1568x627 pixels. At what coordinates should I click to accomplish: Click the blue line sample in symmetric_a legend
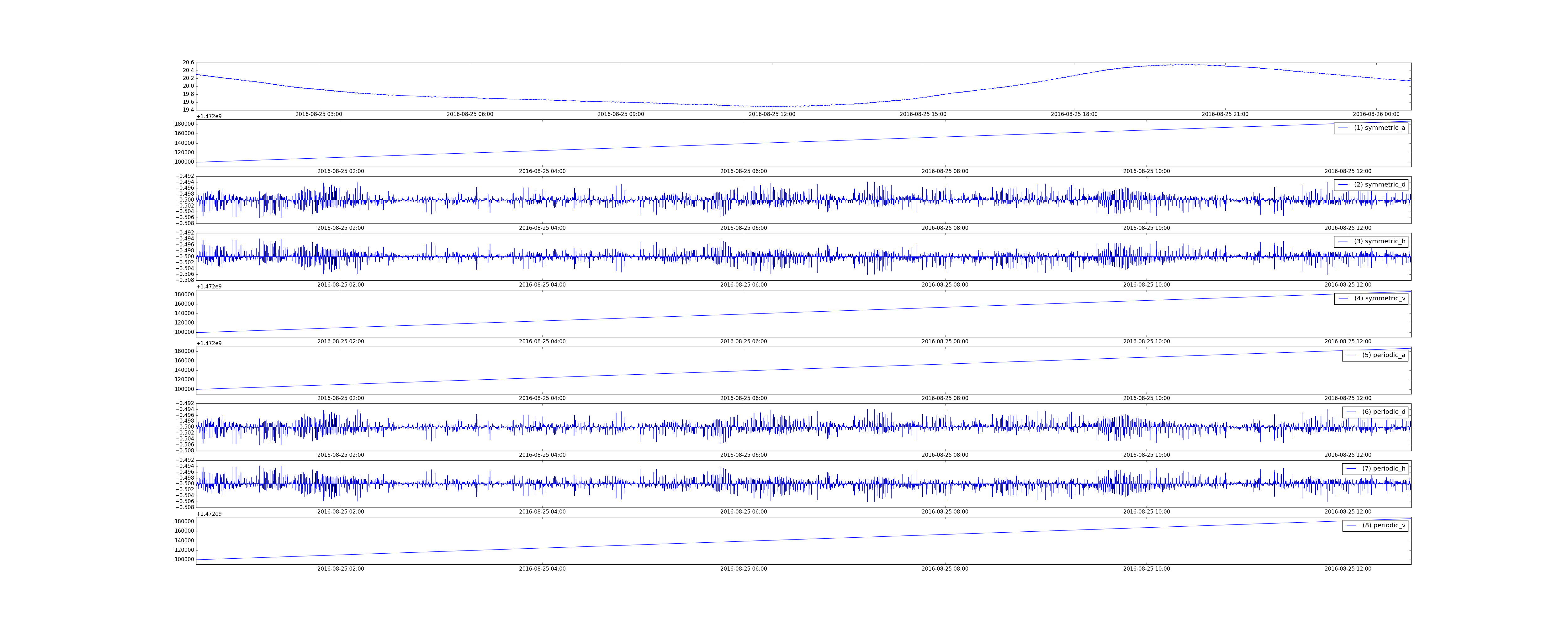point(1343,128)
